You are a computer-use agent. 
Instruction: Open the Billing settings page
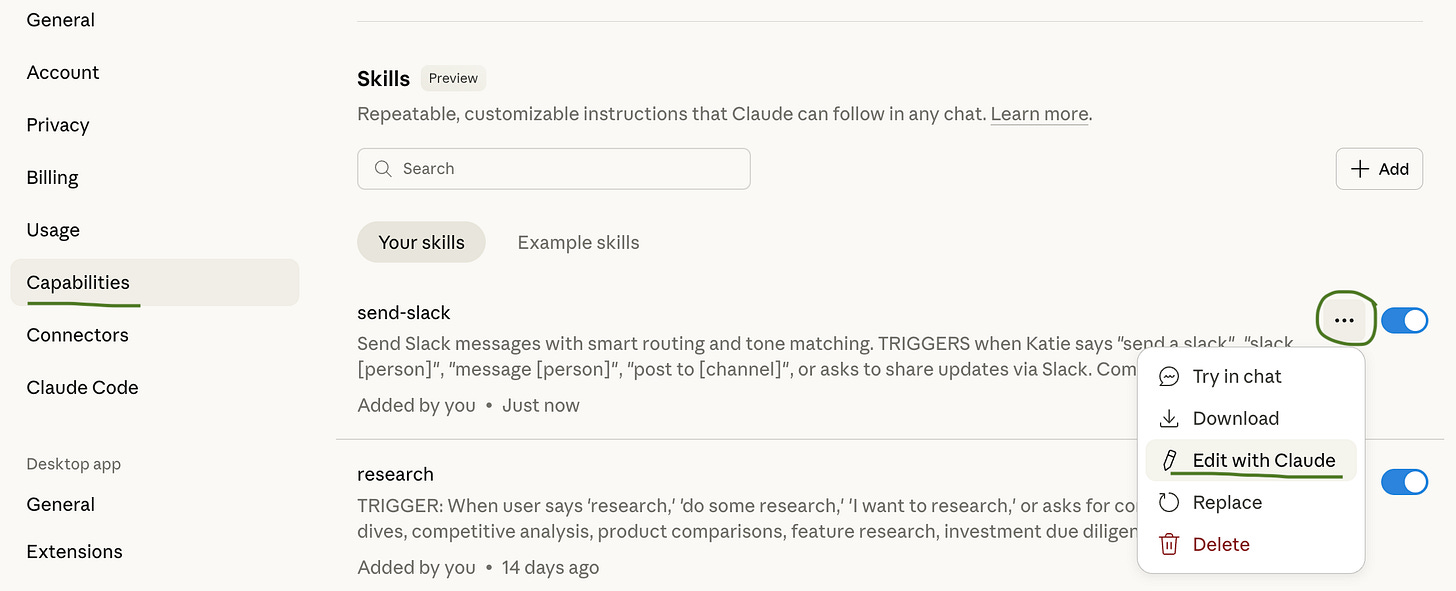52,178
